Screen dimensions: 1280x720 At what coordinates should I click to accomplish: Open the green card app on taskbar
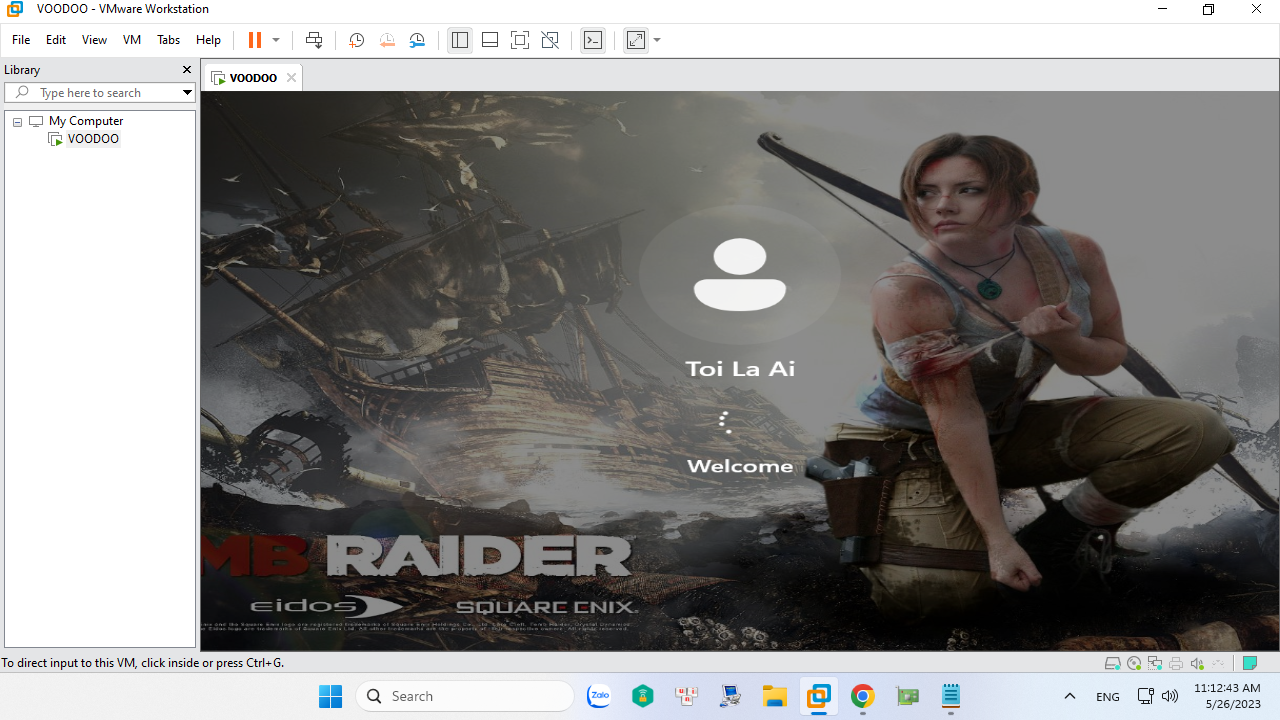[907, 696]
